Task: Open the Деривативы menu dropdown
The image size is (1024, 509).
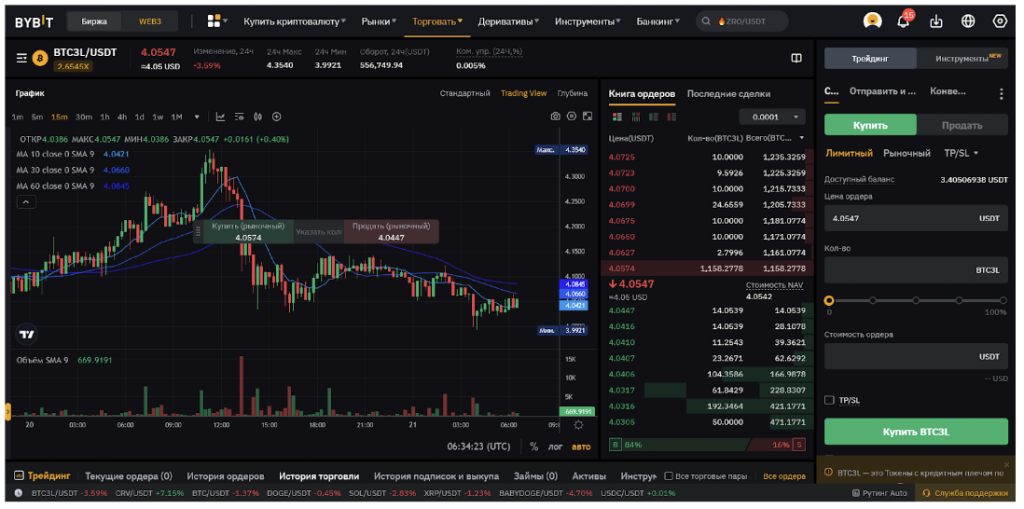Action: [513, 21]
